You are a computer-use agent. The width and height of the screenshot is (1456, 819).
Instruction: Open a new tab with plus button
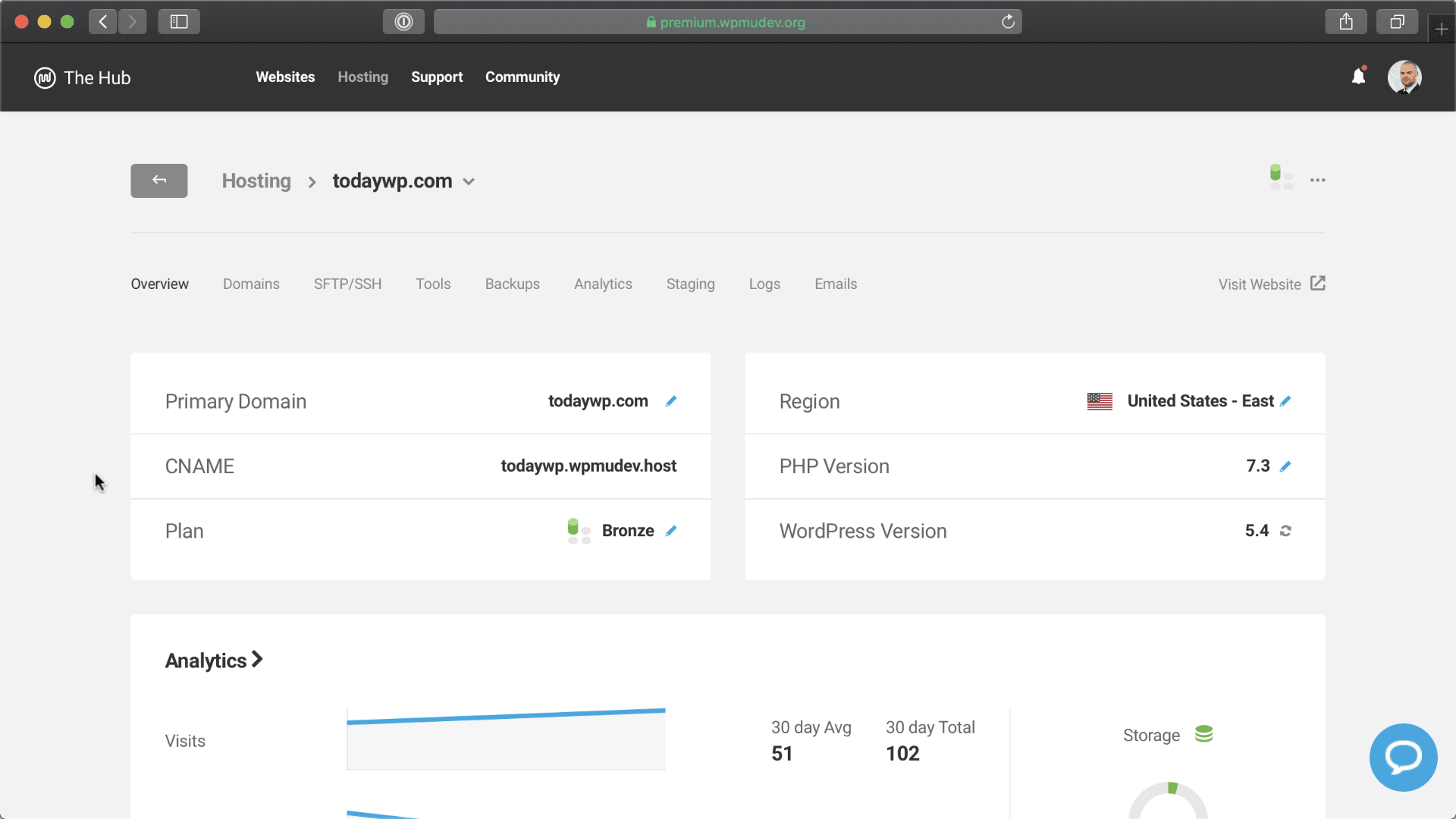pyautogui.click(x=1442, y=29)
